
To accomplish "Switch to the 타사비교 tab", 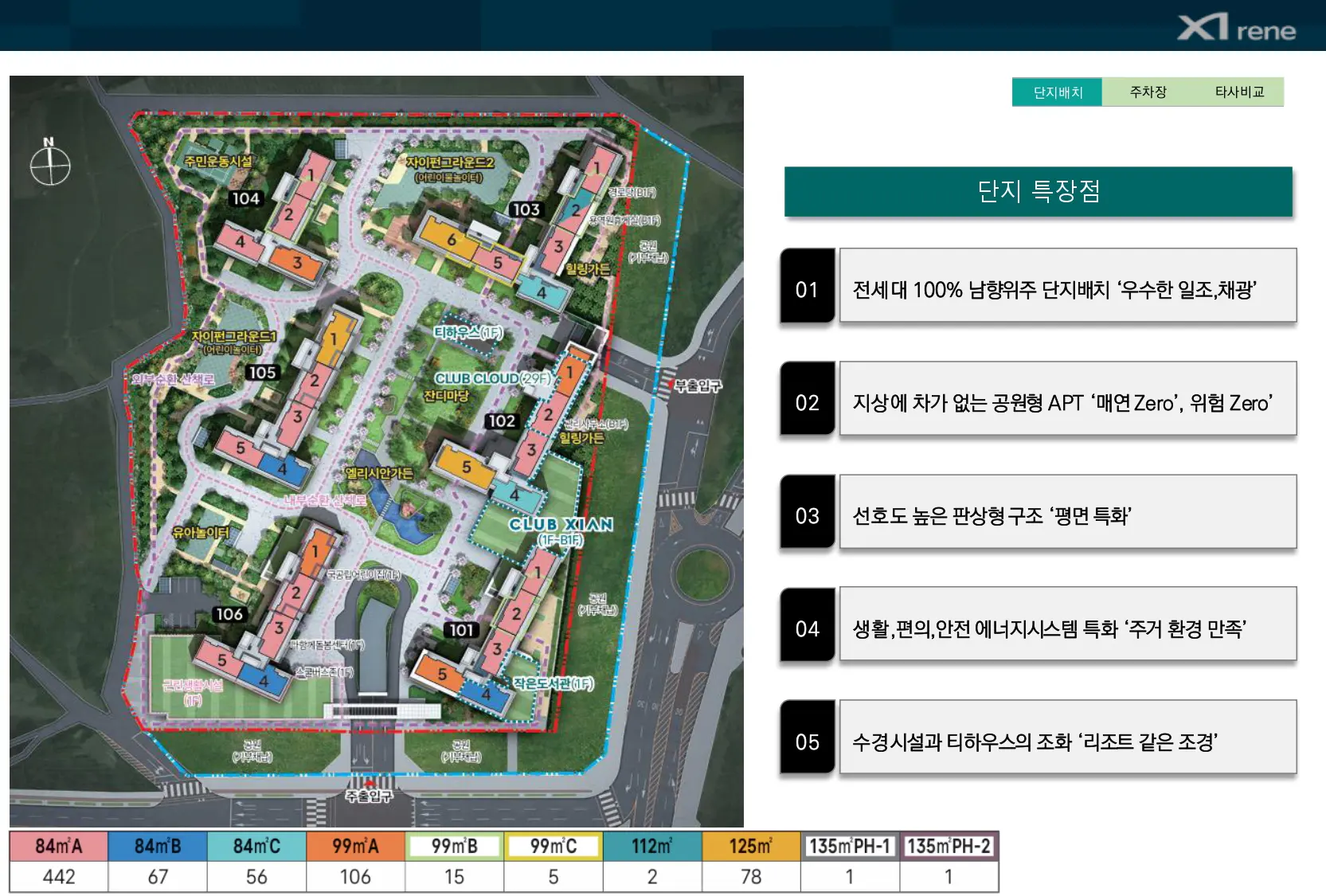I will (1239, 92).
